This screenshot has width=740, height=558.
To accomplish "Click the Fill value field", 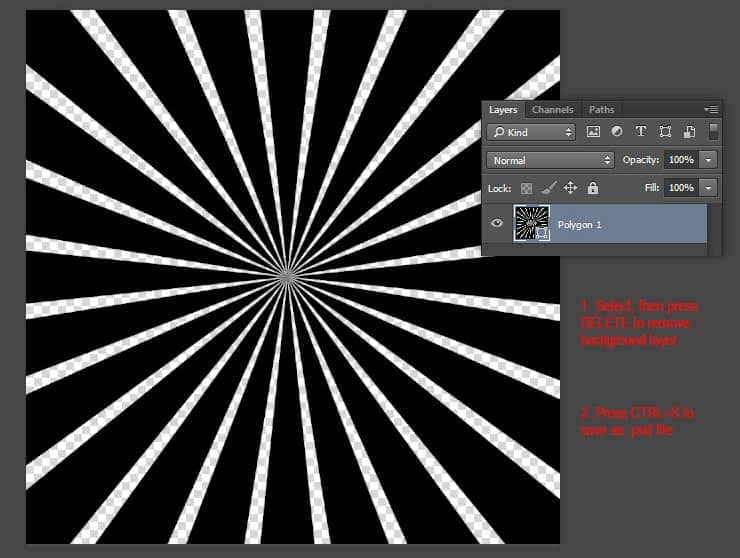I will click(x=681, y=187).
